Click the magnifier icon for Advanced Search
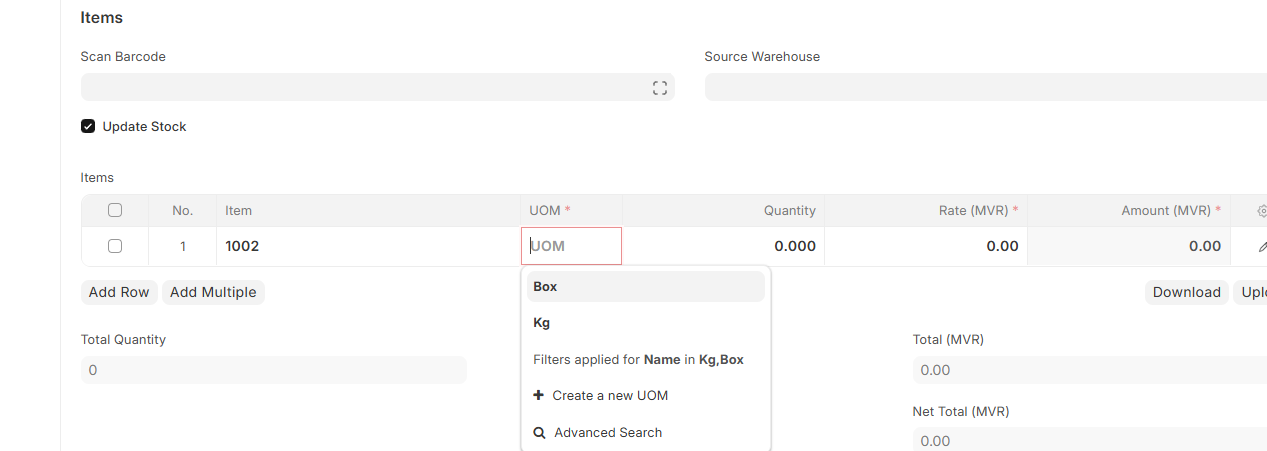The image size is (1267, 451). click(x=540, y=433)
